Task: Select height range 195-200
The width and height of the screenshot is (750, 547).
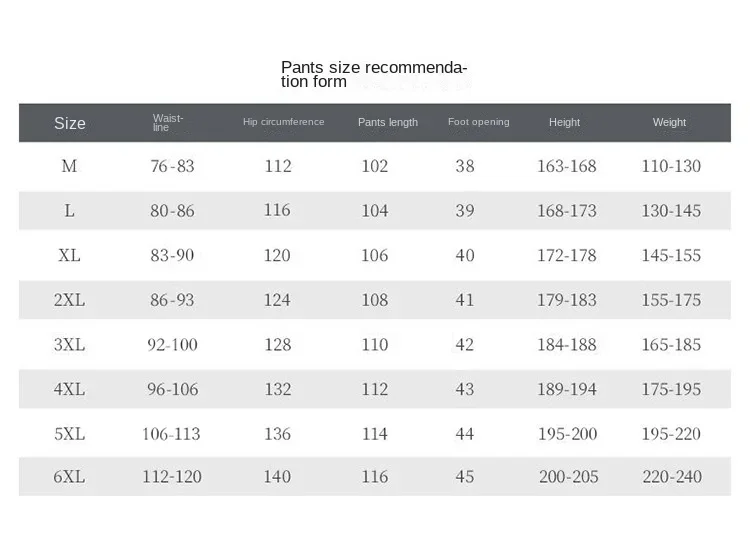Action: [x=567, y=434]
